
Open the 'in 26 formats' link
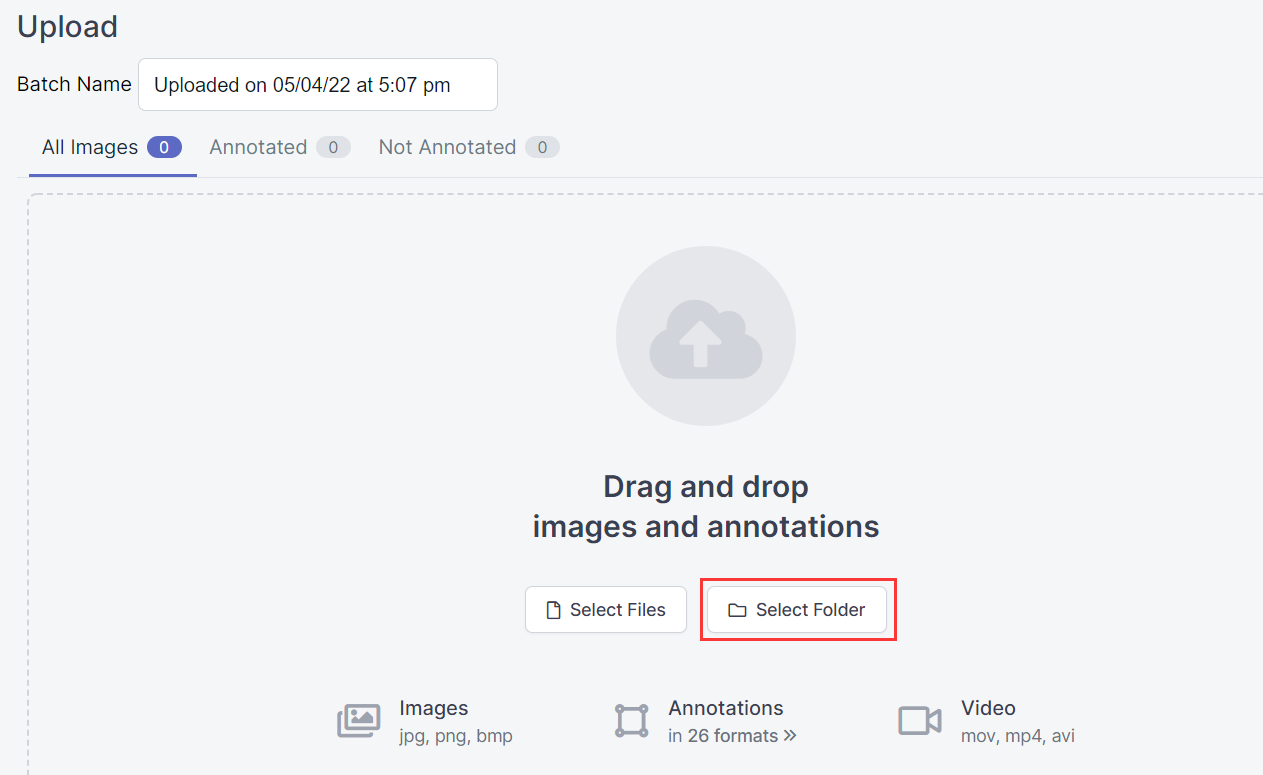[x=732, y=736]
